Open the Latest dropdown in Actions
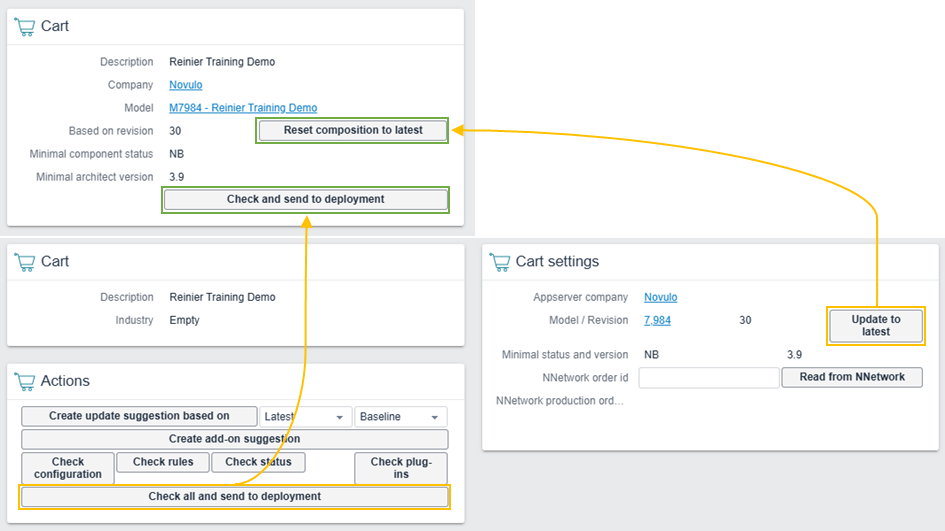 tap(305, 417)
